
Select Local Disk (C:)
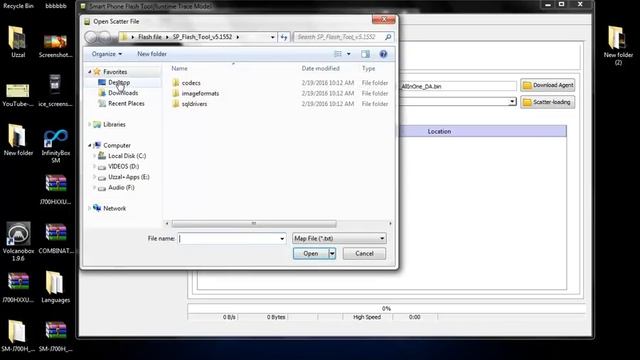pos(127,156)
